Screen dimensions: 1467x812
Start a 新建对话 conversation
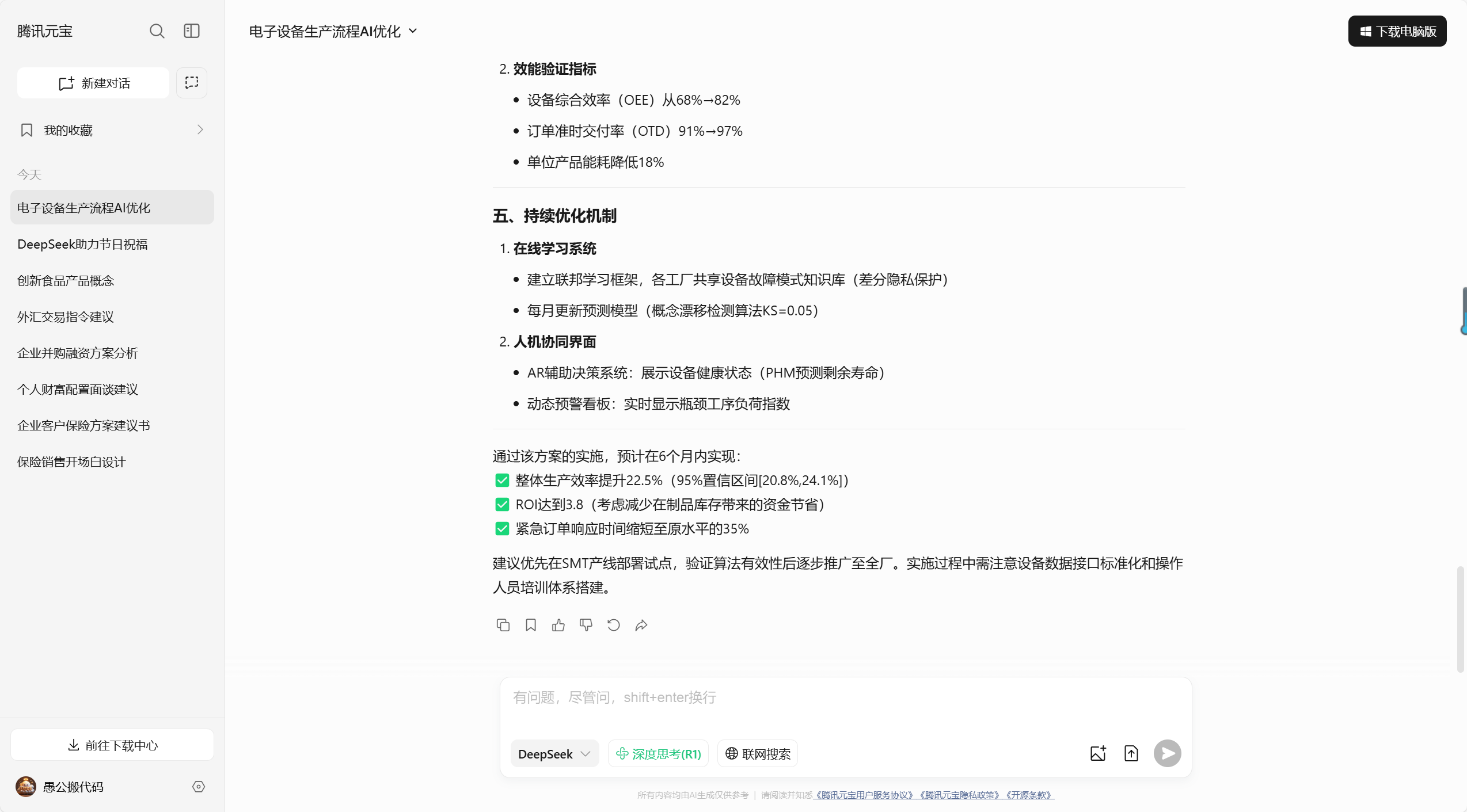(92, 83)
